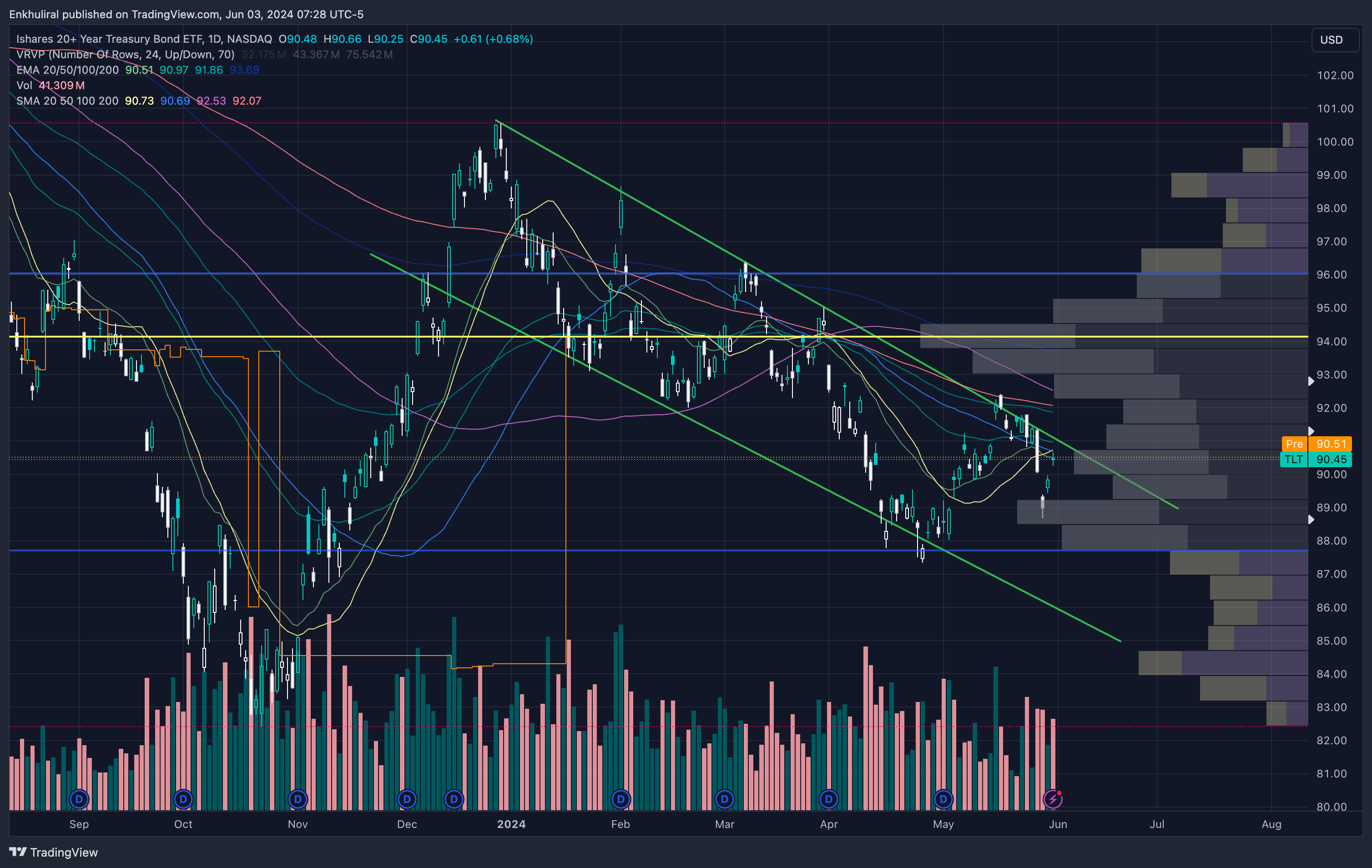Click the Ishares 20+ Year Treasury Bond ETF title
The width and height of the screenshot is (1372, 868).
click(144, 39)
